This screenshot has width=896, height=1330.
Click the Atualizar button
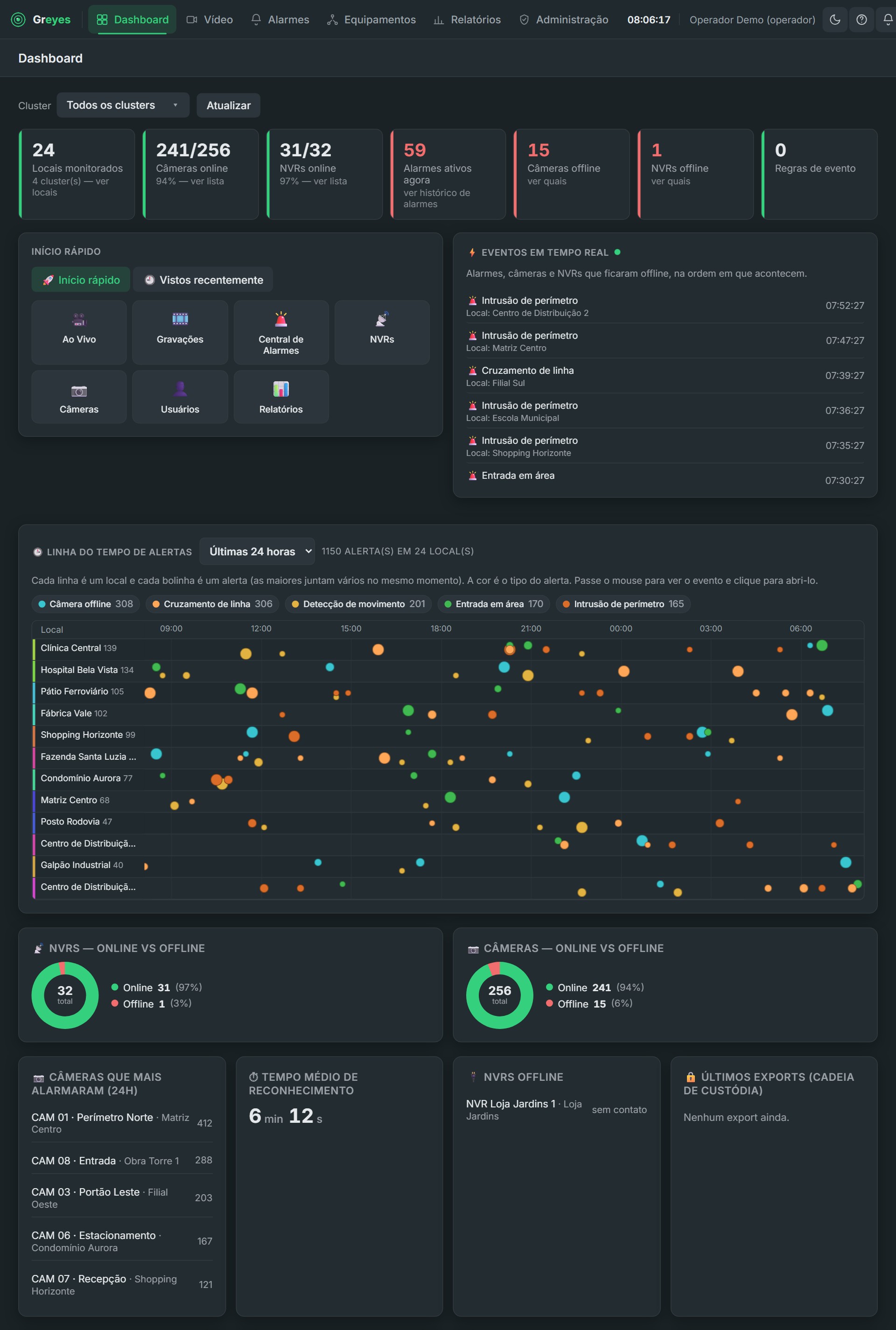229,105
